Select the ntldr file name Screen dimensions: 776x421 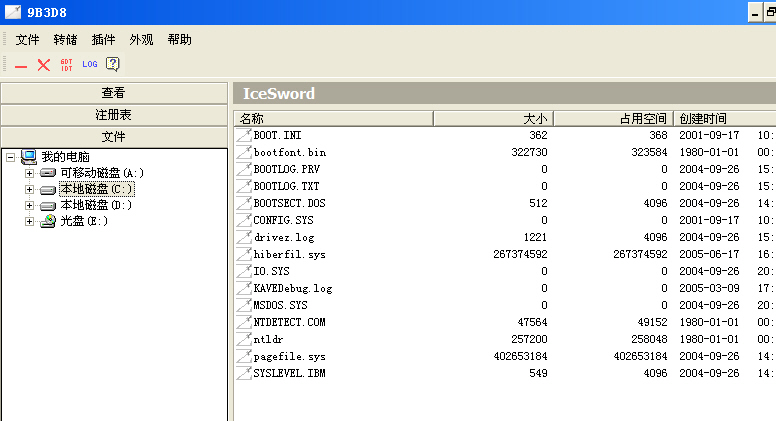tap(268, 339)
